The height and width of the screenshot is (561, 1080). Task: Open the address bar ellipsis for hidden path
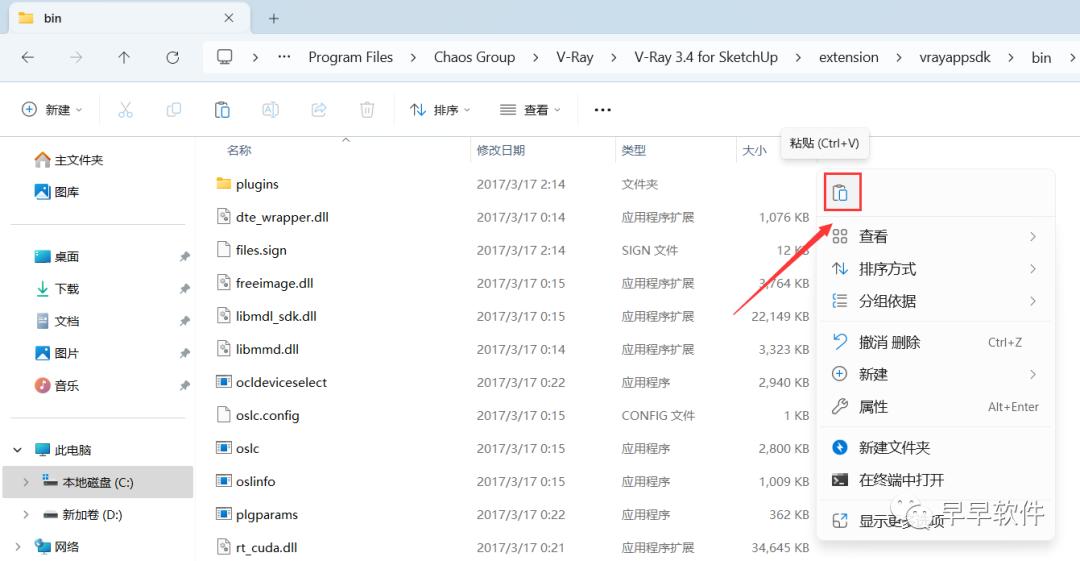pyautogui.click(x=284, y=57)
